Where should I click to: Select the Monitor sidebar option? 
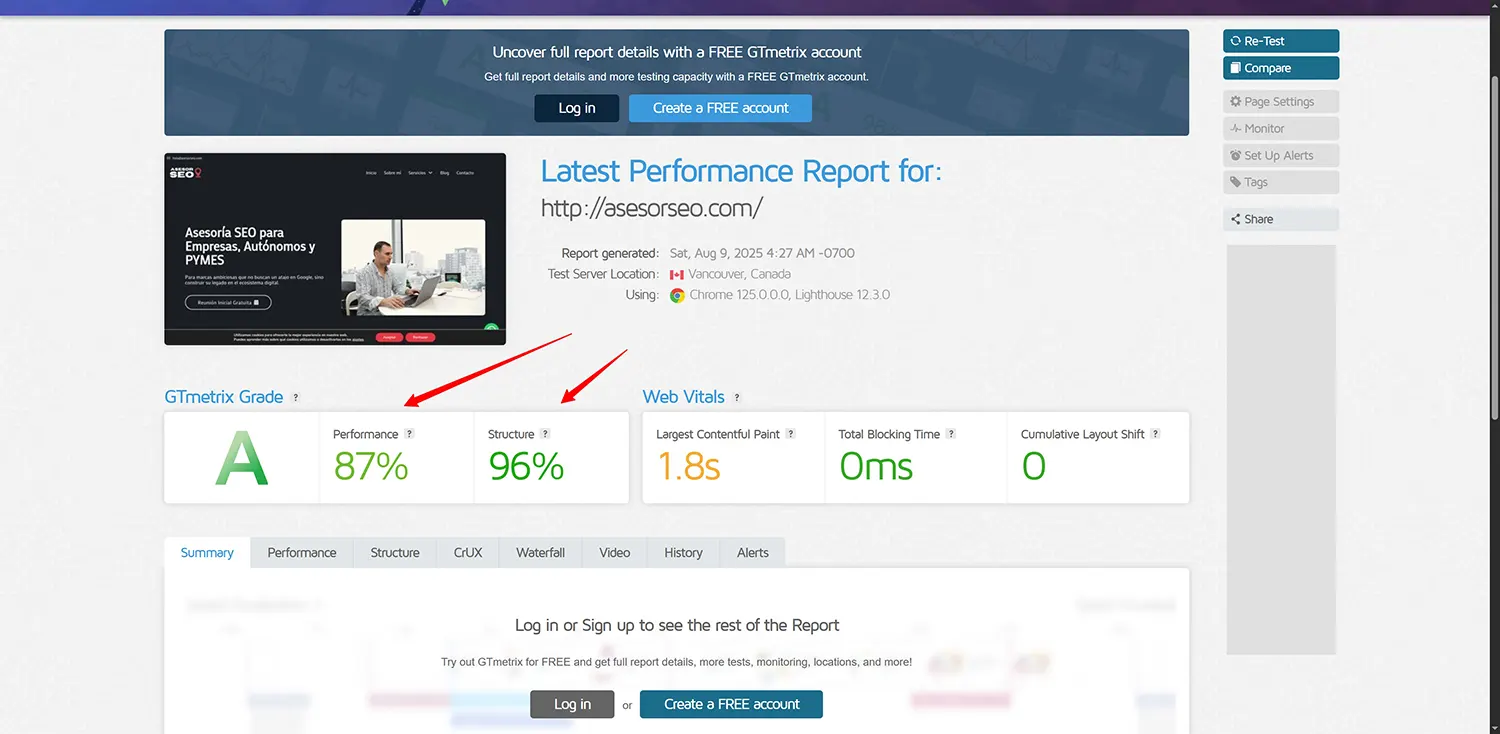tap(1280, 129)
